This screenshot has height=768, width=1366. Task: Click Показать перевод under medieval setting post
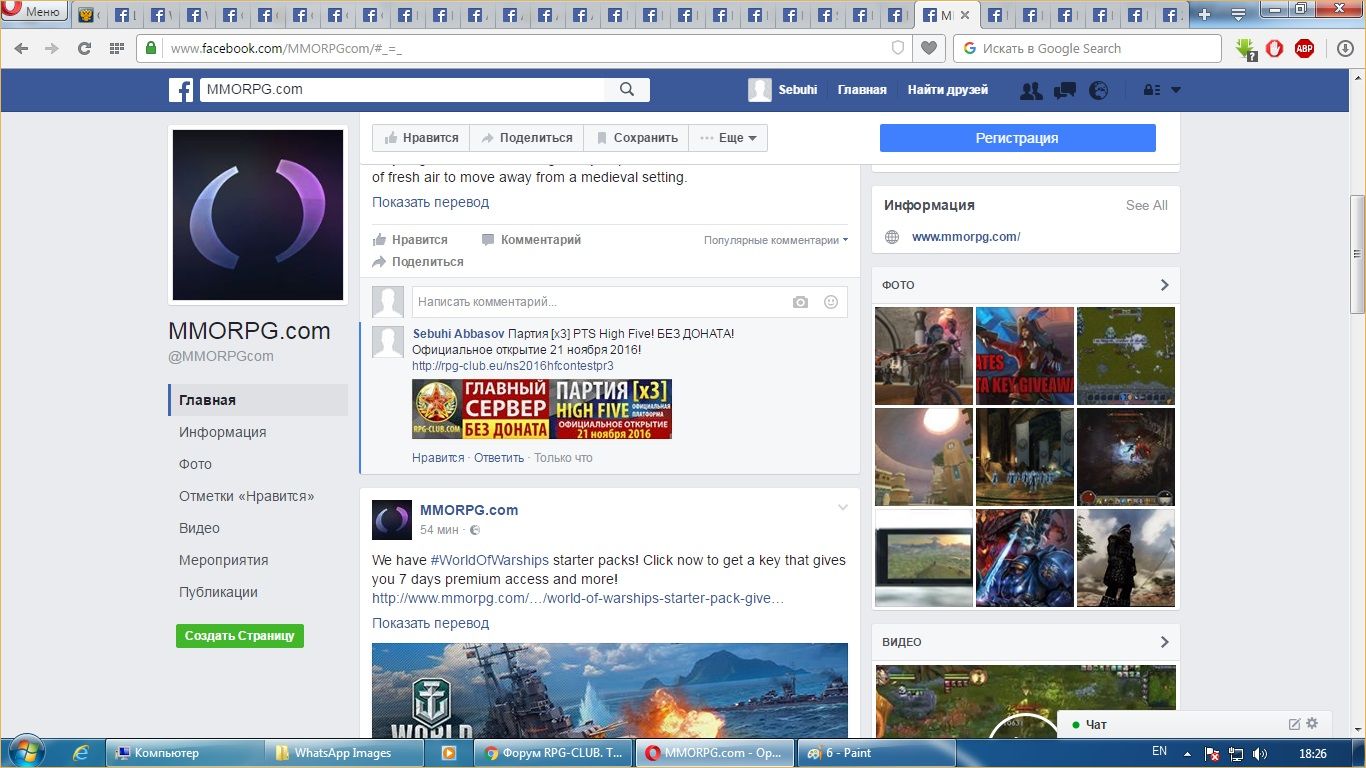coord(430,202)
